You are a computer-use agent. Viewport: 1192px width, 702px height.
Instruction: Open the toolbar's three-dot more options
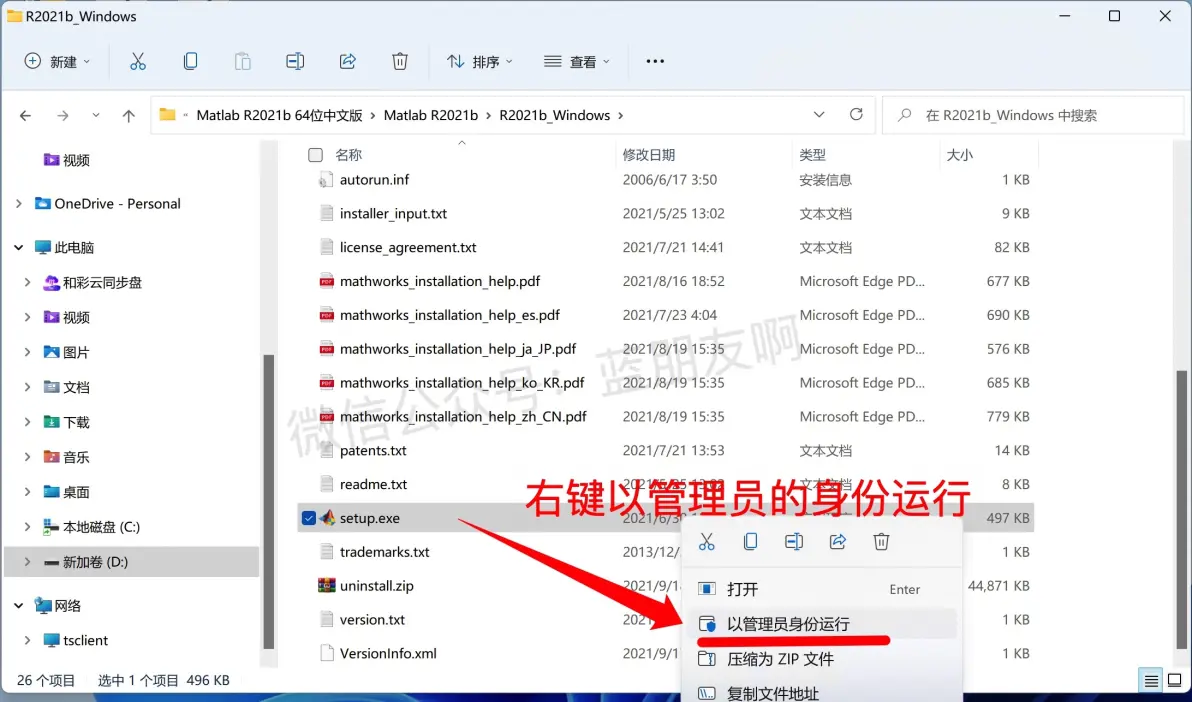[x=655, y=62]
